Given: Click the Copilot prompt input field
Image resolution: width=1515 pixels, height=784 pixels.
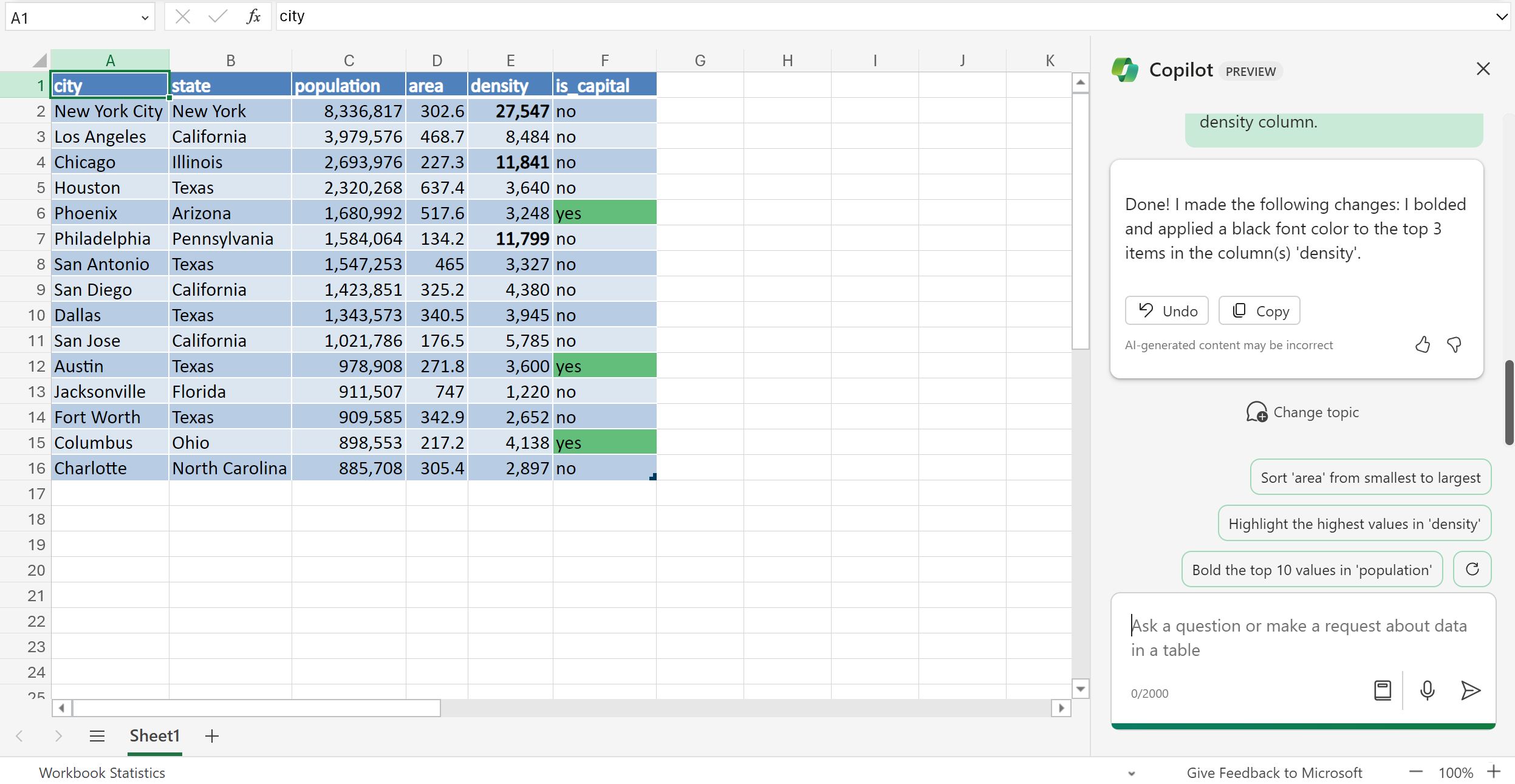Looking at the screenshot, I should point(1299,638).
